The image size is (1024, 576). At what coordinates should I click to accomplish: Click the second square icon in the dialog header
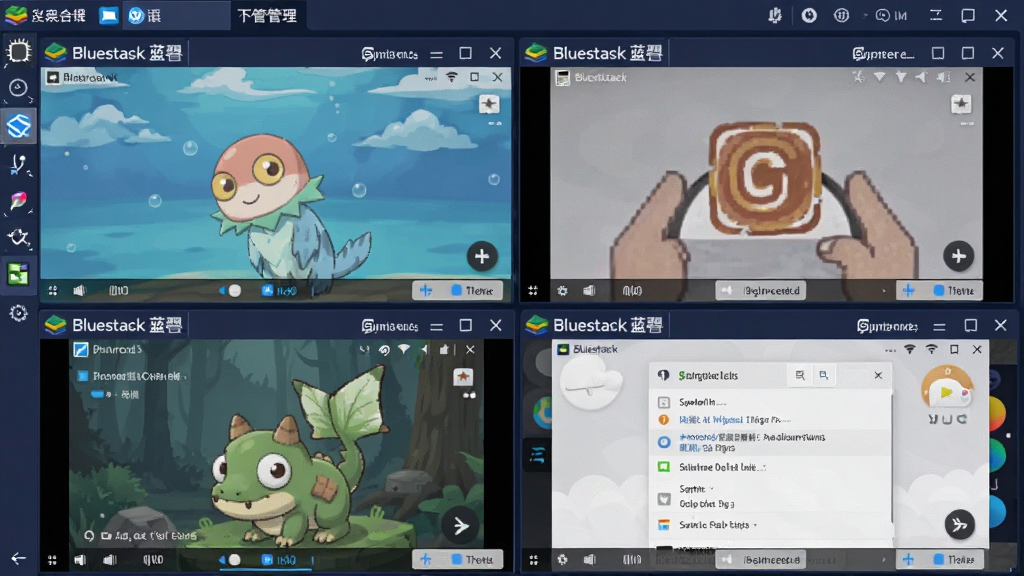(824, 375)
